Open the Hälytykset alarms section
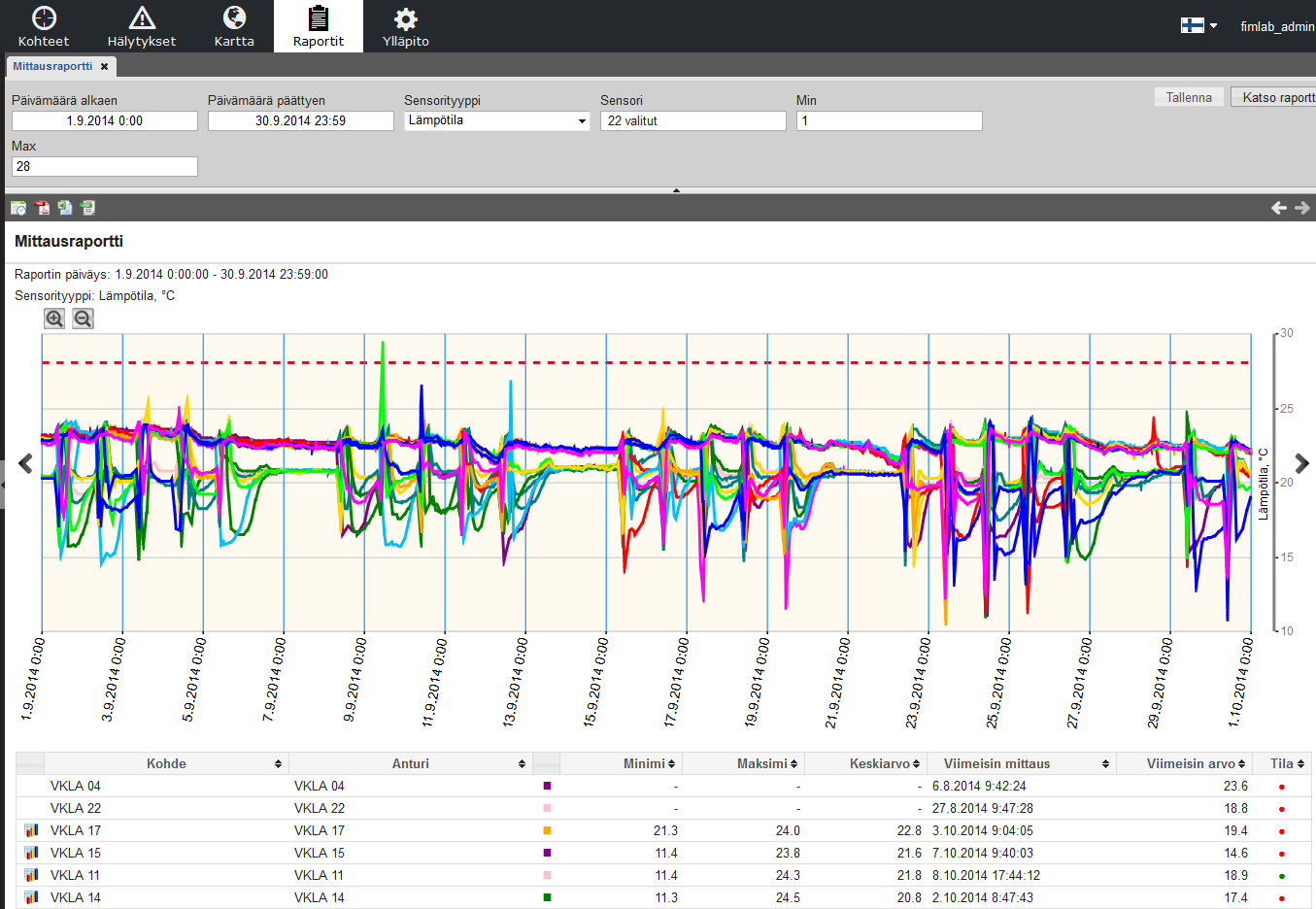 point(142,26)
